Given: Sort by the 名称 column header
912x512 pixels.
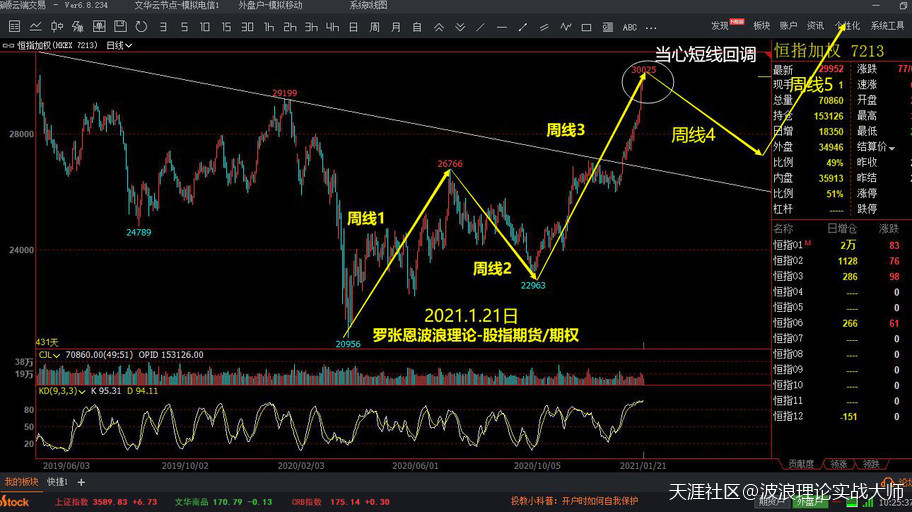Looking at the screenshot, I should (783, 229).
